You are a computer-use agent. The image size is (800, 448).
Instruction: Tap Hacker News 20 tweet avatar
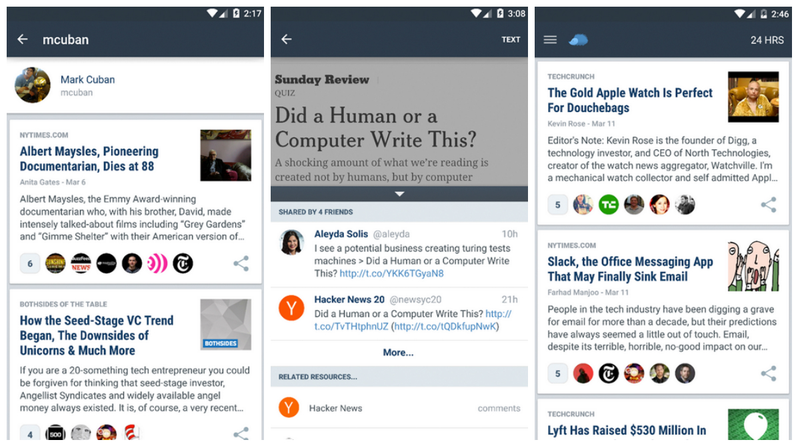click(x=291, y=308)
